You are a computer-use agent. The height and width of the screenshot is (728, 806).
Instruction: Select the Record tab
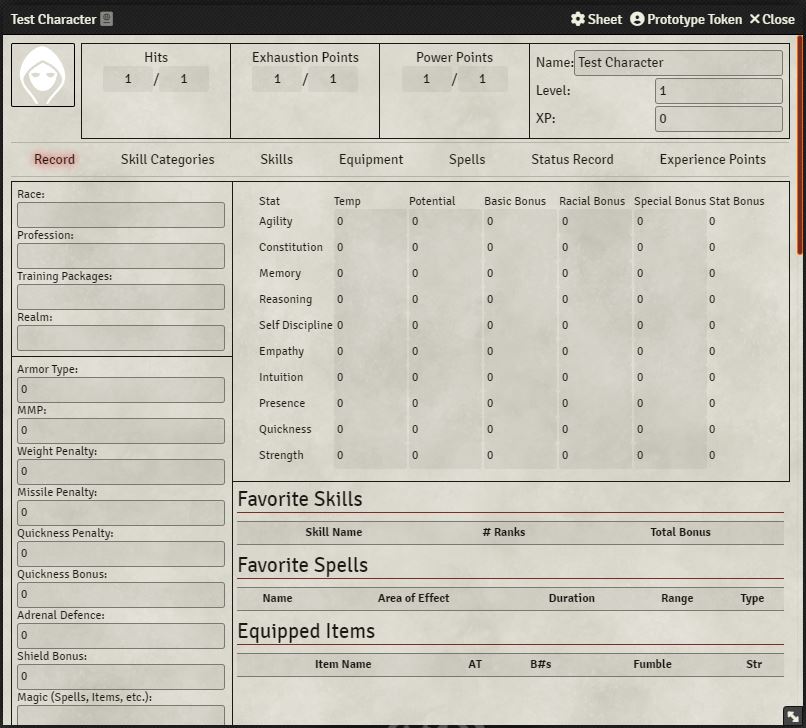[x=54, y=159]
